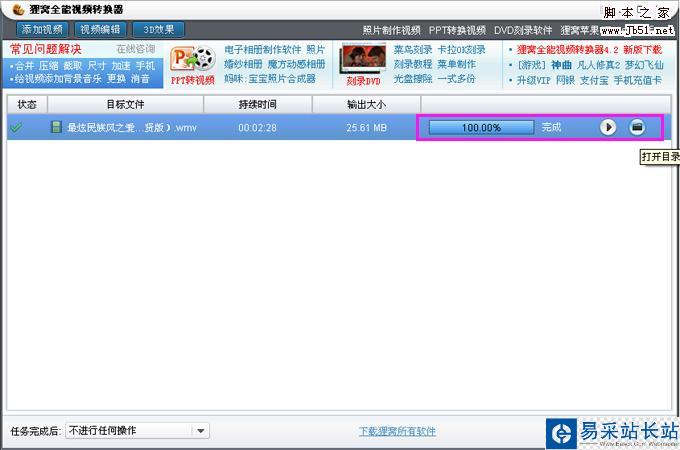
Task: Click the 状态 column header
Action: tap(27, 104)
